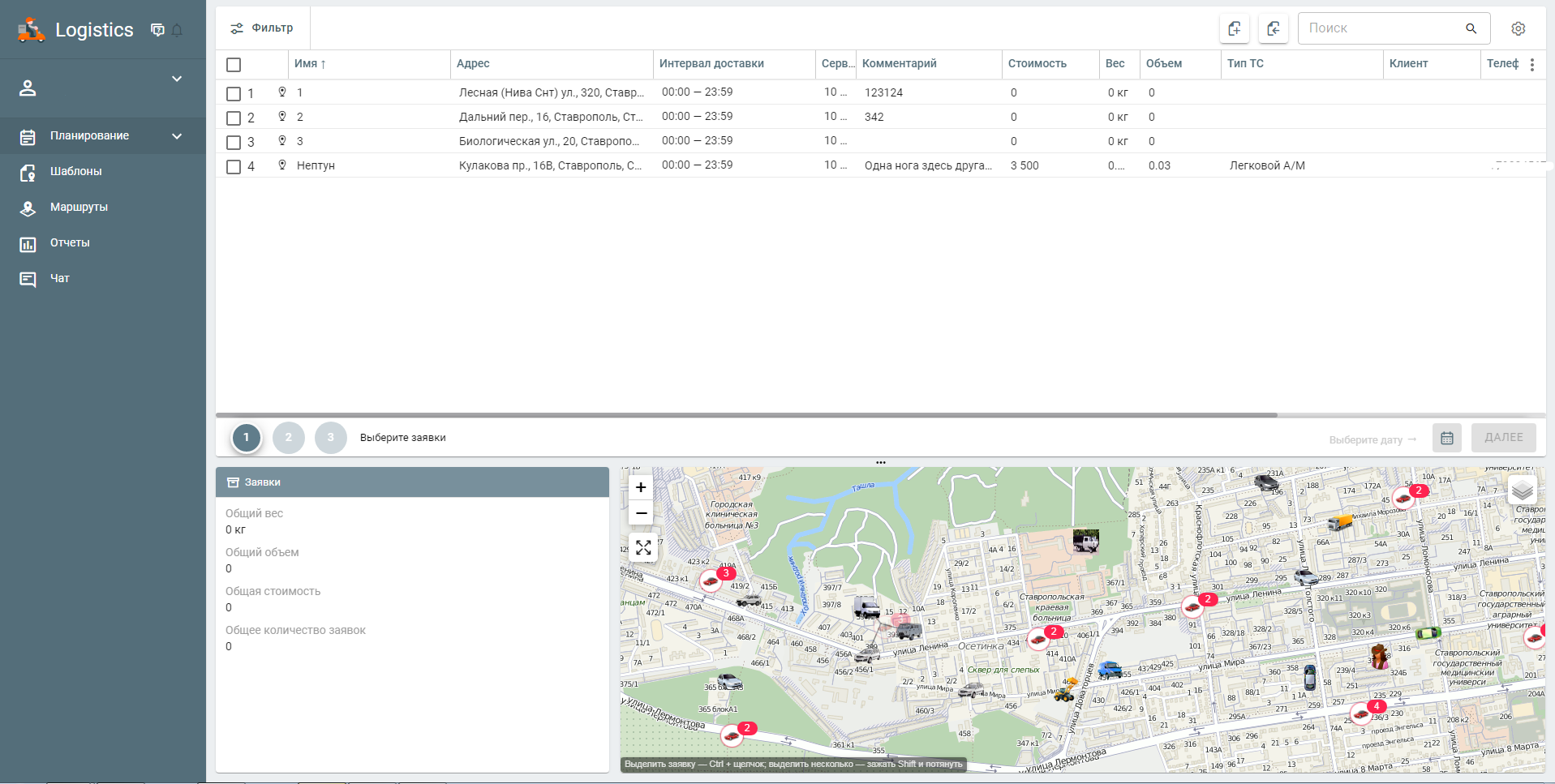Click the settings gear icon
Screen dimensions: 1555x784
click(1518, 28)
